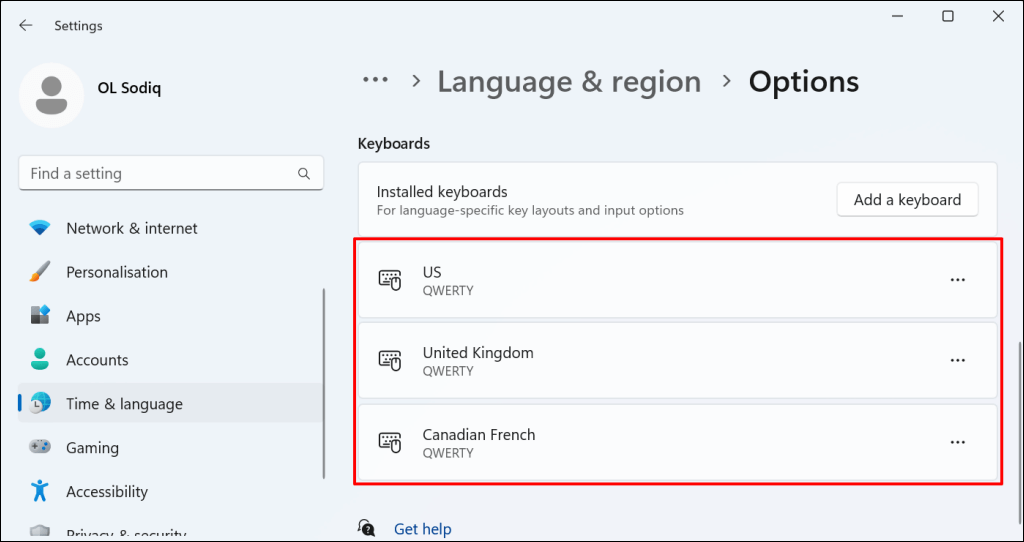Screen dimensions: 1024x542
Task: Click Add a keyboard button
Action: [x=907, y=200]
